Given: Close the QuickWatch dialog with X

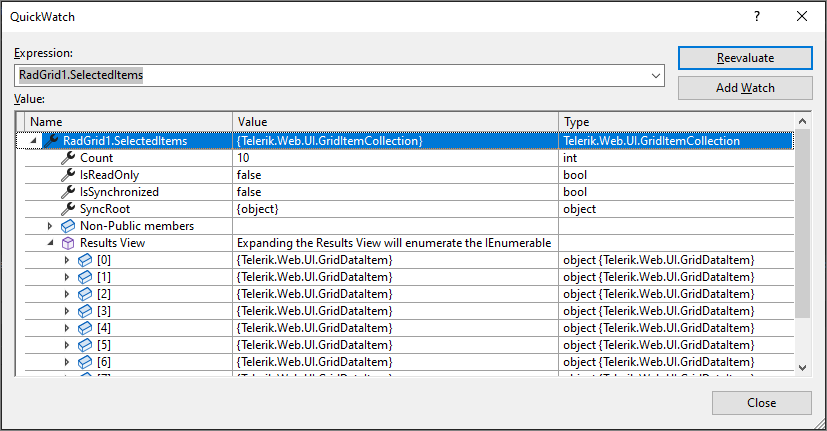Looking at the screenshot, I should pos(802,16).
